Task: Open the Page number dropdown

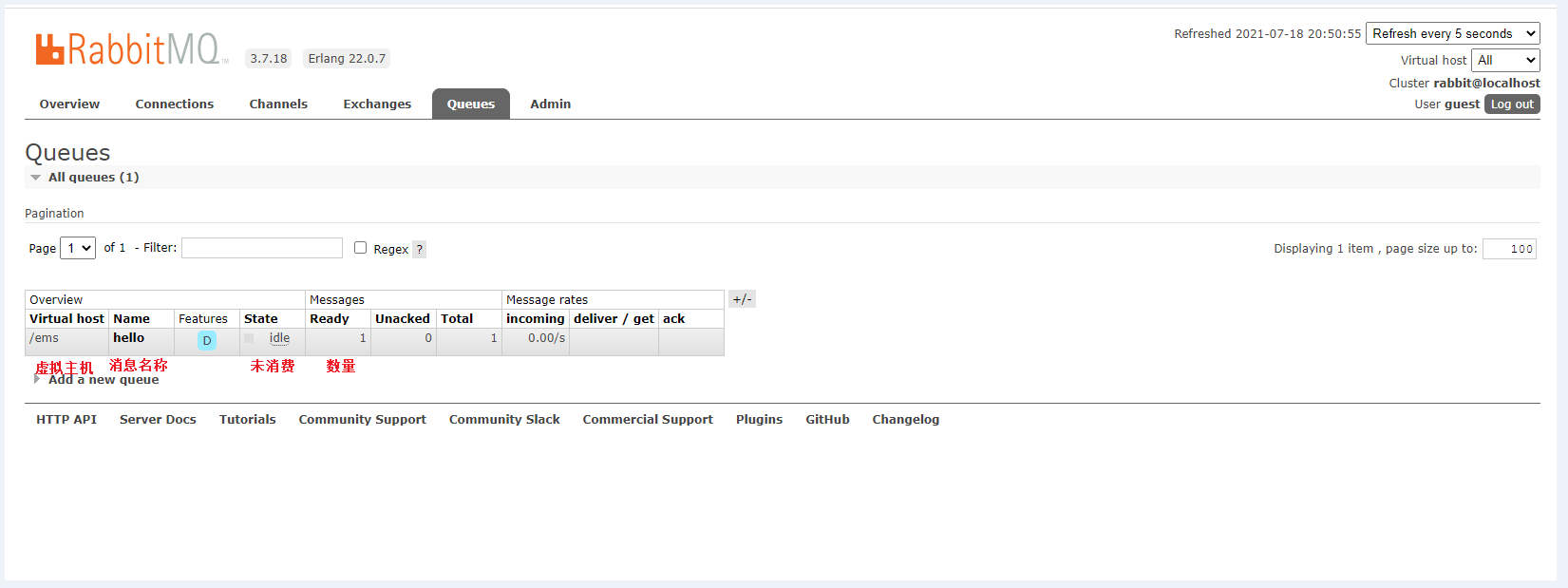Action: click(78, 248)
